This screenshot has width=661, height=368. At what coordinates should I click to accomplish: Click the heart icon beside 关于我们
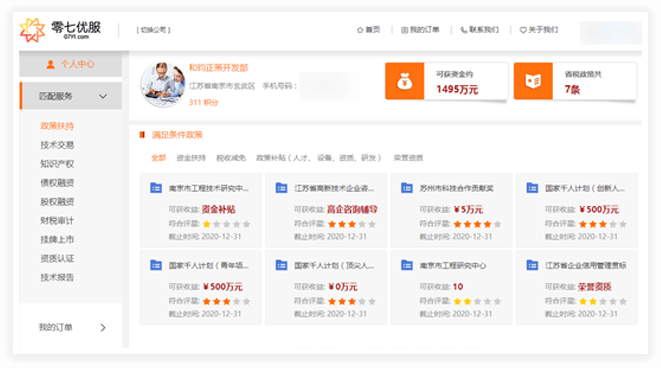[523, 30]
